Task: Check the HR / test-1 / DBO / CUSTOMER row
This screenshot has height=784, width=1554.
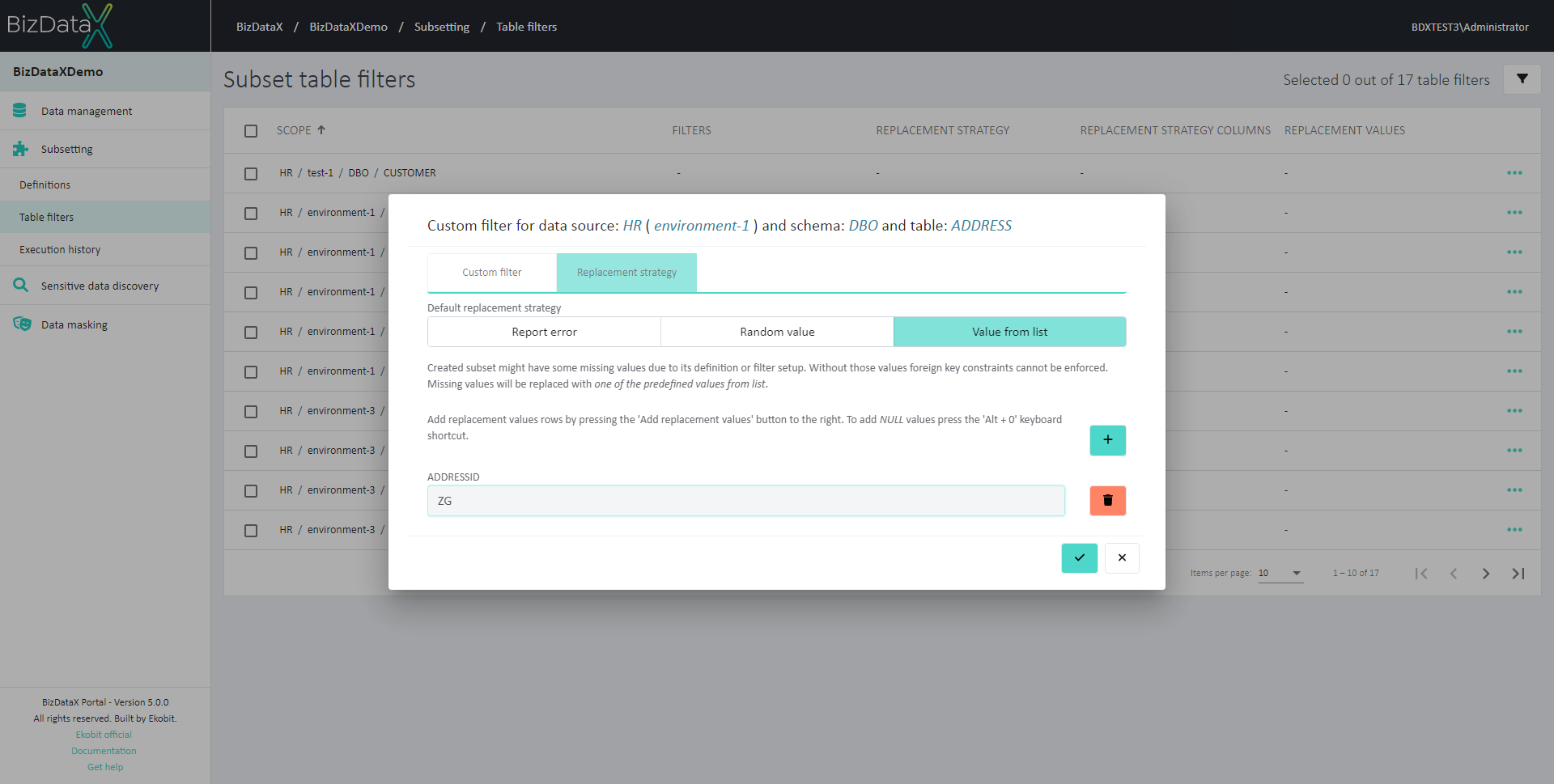Action: coord(251,173)
